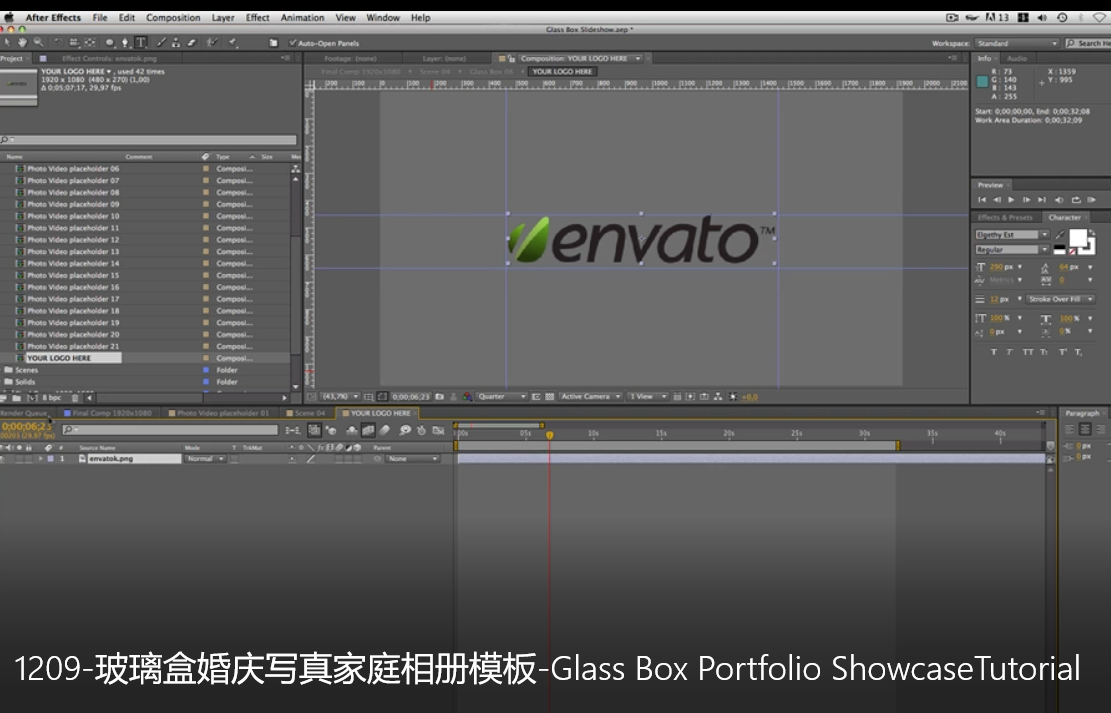Screen dimensions: 1111x713
Task: Click the project search field
Action: [149, 140]
